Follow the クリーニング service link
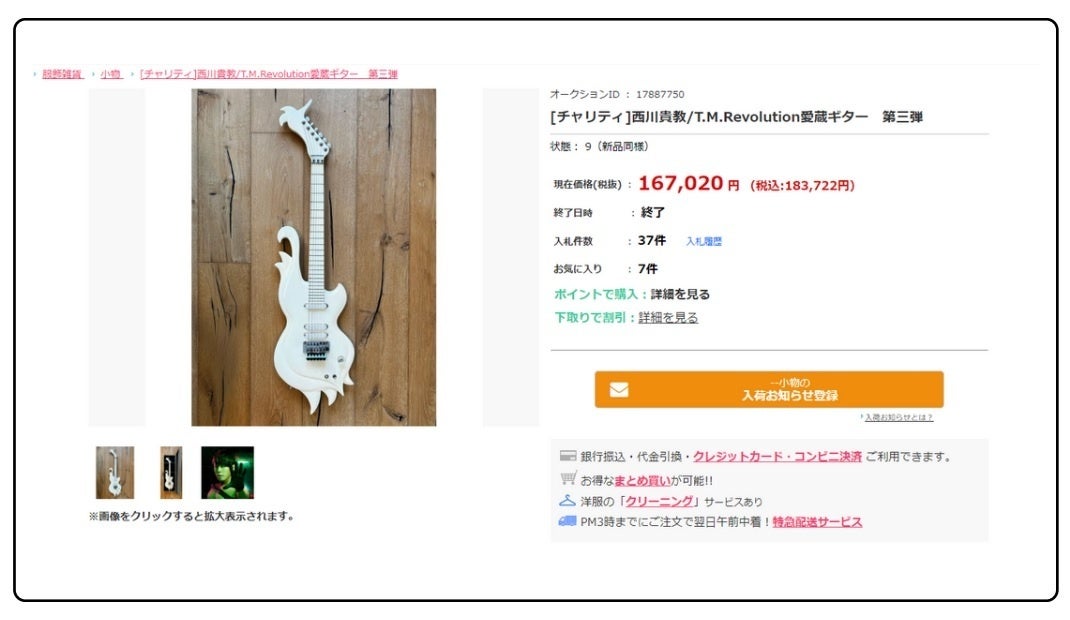This screenshot has width=1070, height=620. click(x=659, y=501)
